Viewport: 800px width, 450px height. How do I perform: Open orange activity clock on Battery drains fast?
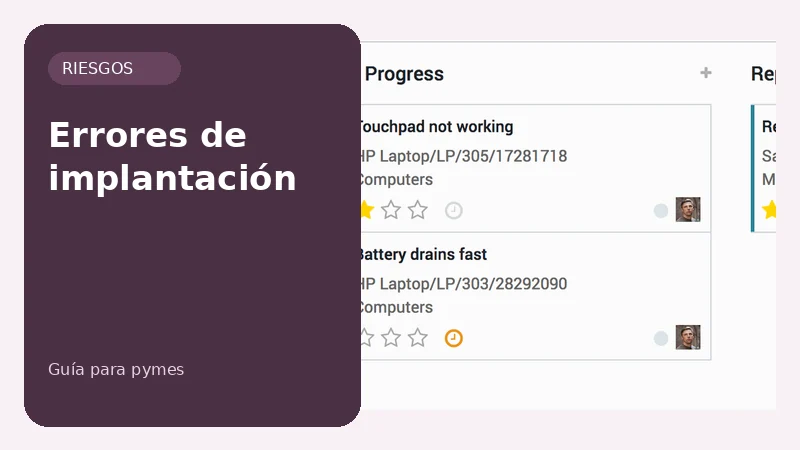[454, 338]
